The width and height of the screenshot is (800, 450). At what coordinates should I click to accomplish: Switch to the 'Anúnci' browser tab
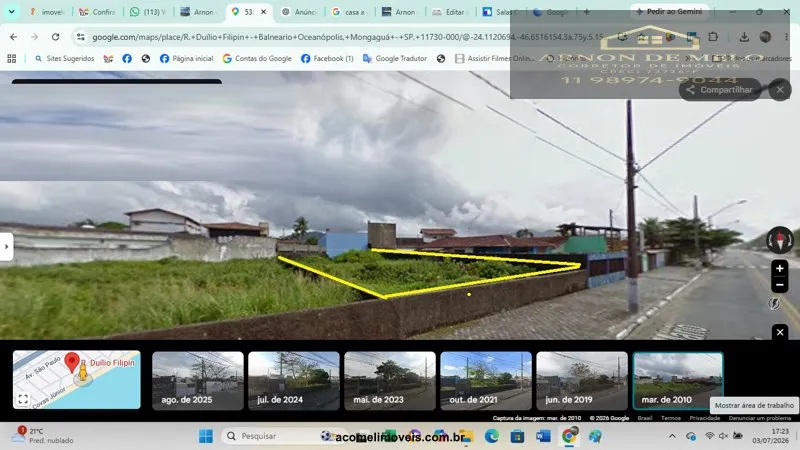pyautogui.click(x=299, y=12)
